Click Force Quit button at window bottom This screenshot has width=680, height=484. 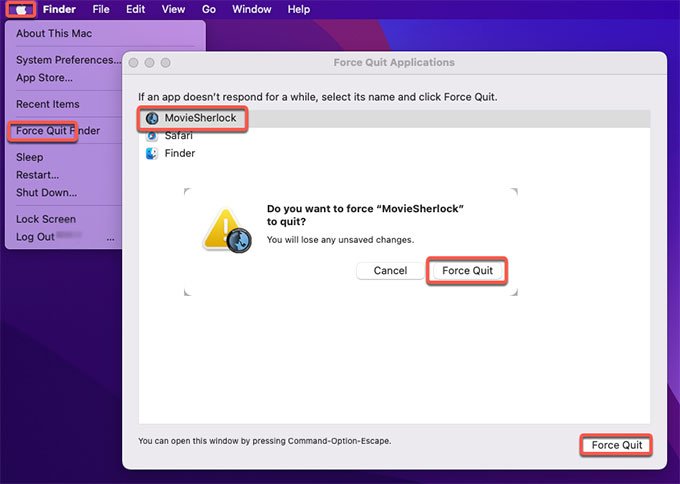pyautogui.click(x=616, y=445)
